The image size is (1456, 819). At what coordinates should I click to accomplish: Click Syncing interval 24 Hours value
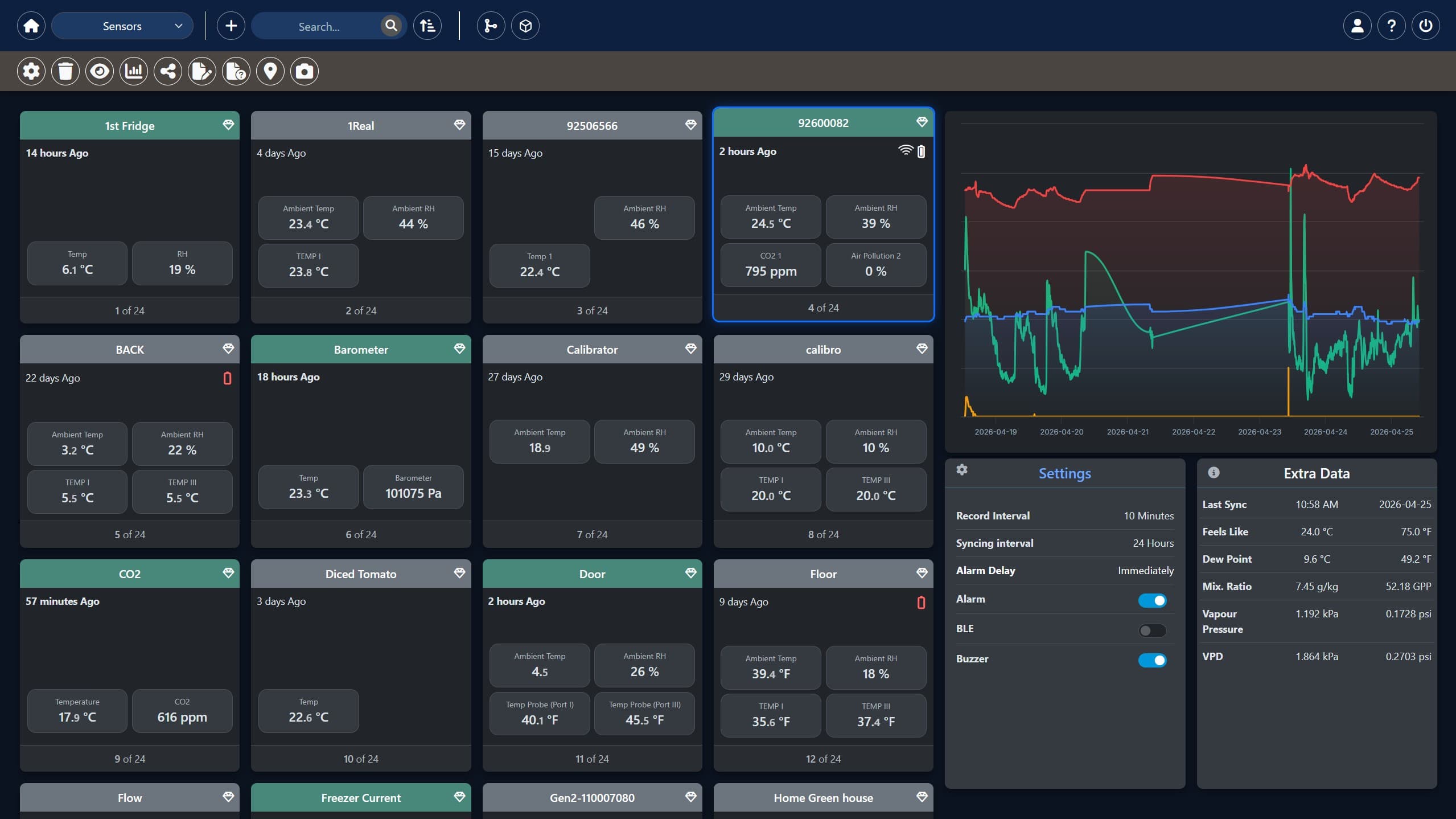(x=1153, y=543)
